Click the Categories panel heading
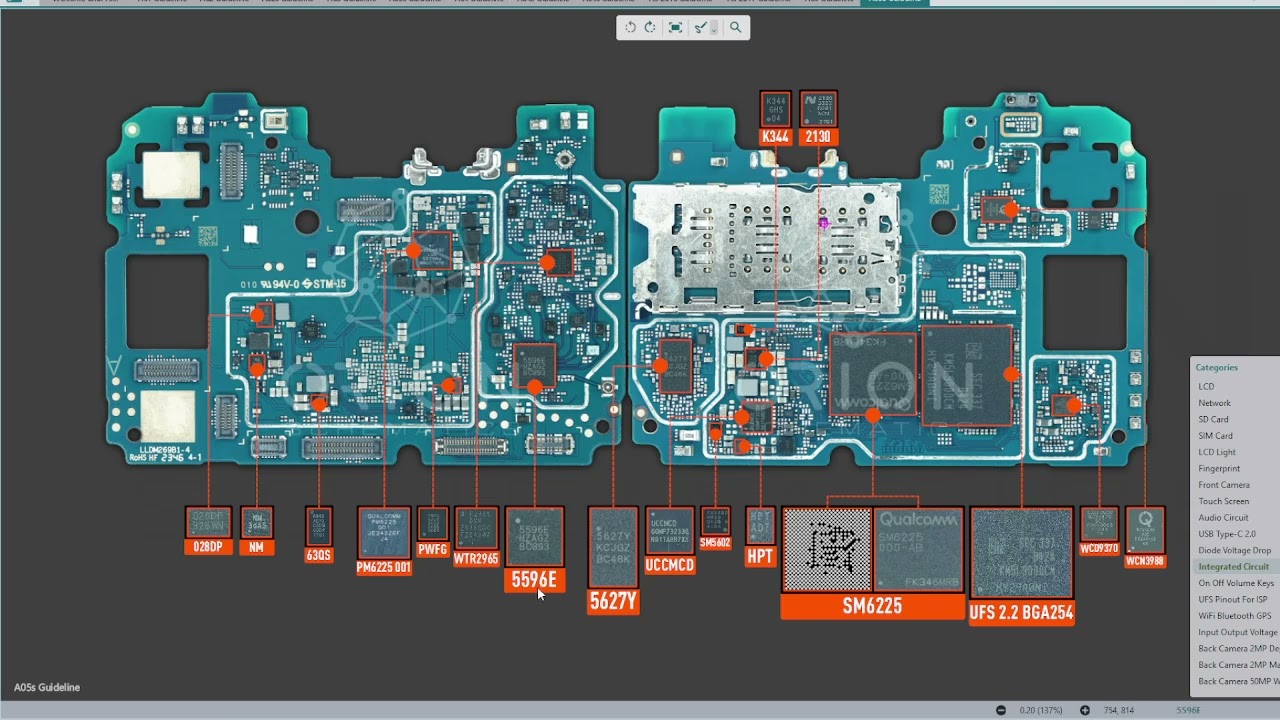 [1217, 367]
